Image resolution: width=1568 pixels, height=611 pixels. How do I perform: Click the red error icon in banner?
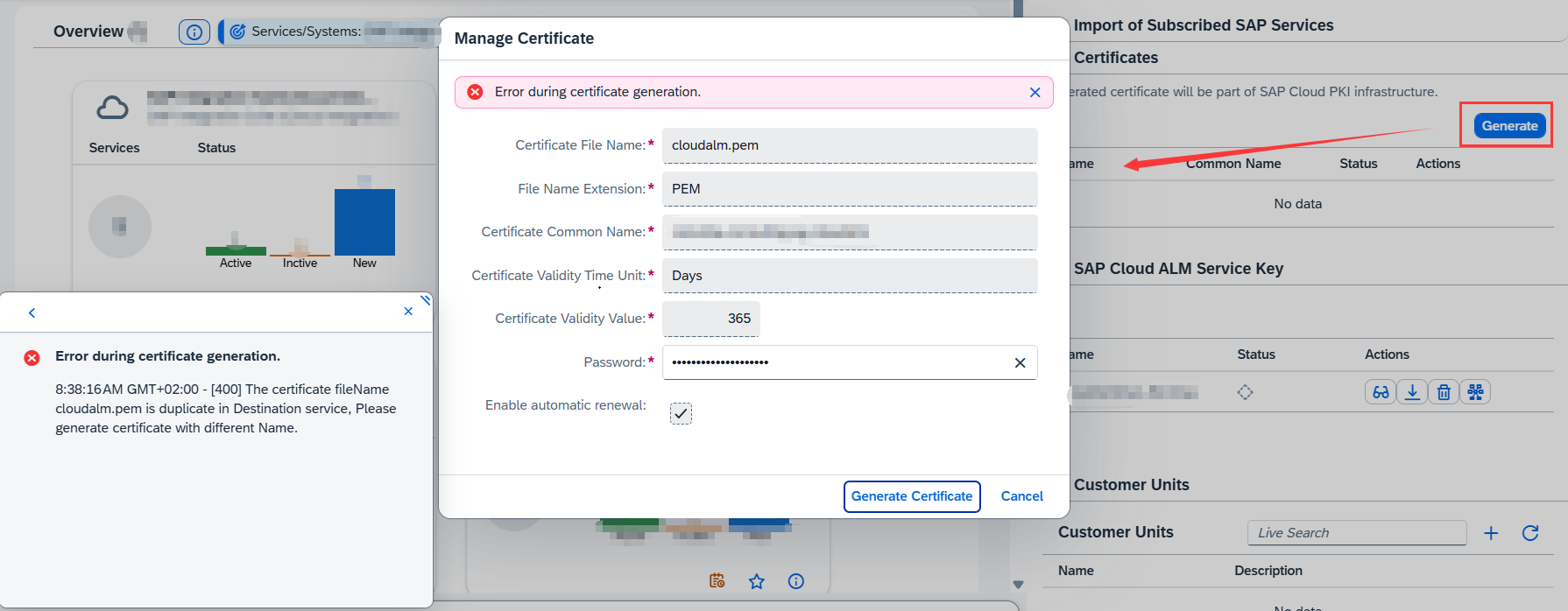[x=475, y=92]
